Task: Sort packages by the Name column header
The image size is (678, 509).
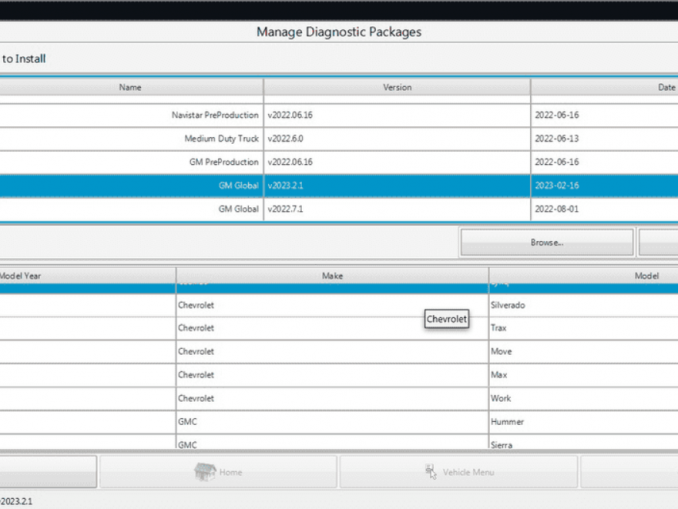Action: [130, 88]
